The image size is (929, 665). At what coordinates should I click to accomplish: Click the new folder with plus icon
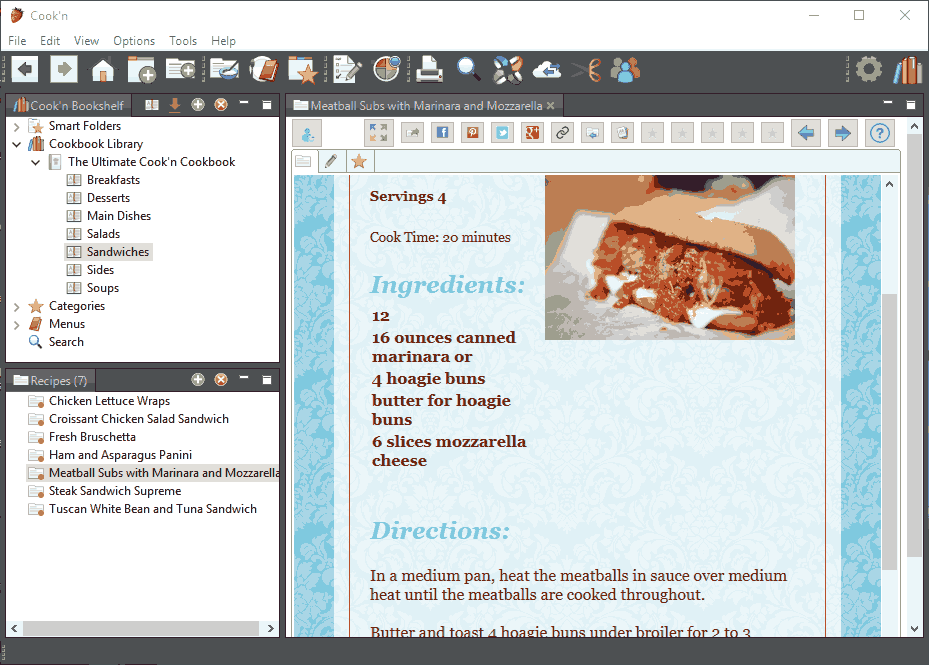coord(142,70)
